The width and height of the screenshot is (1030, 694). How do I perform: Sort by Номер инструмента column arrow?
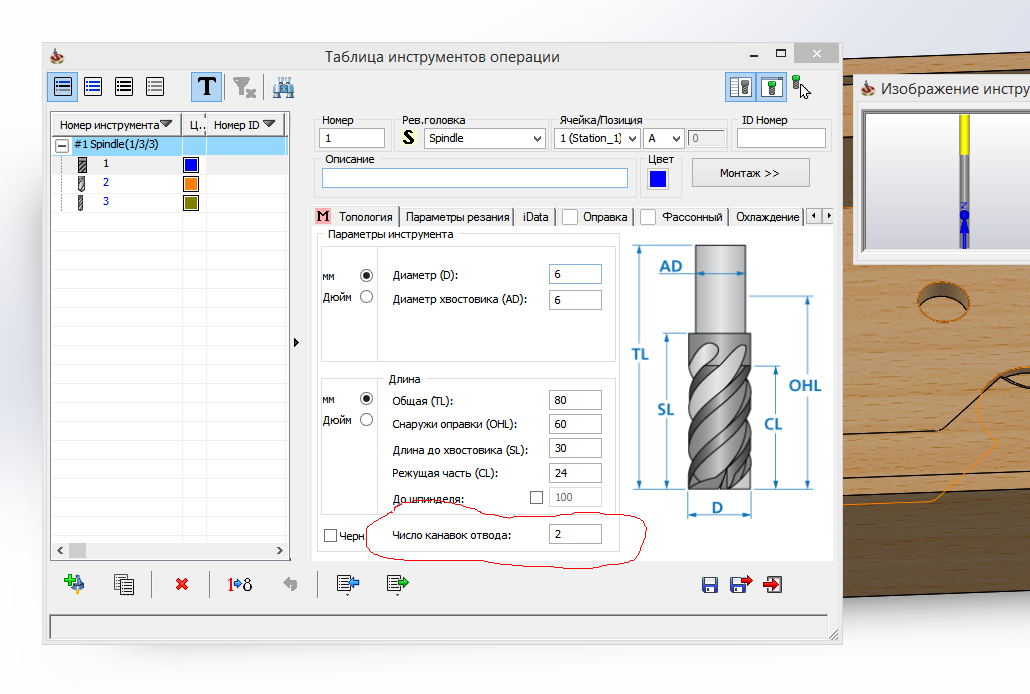click(166, 124)
